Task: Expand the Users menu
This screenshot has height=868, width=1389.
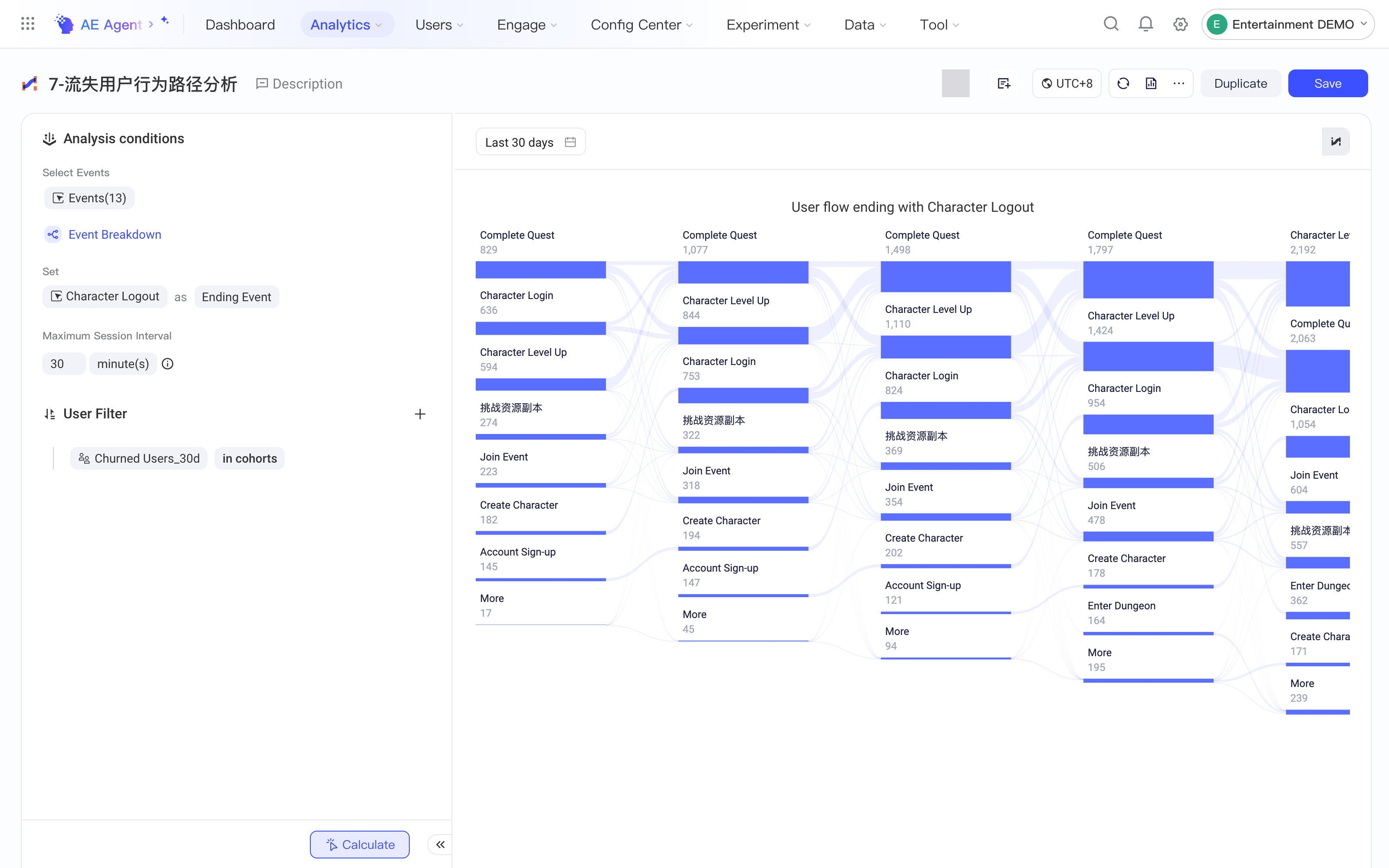Action: click(x=439, y=24)
